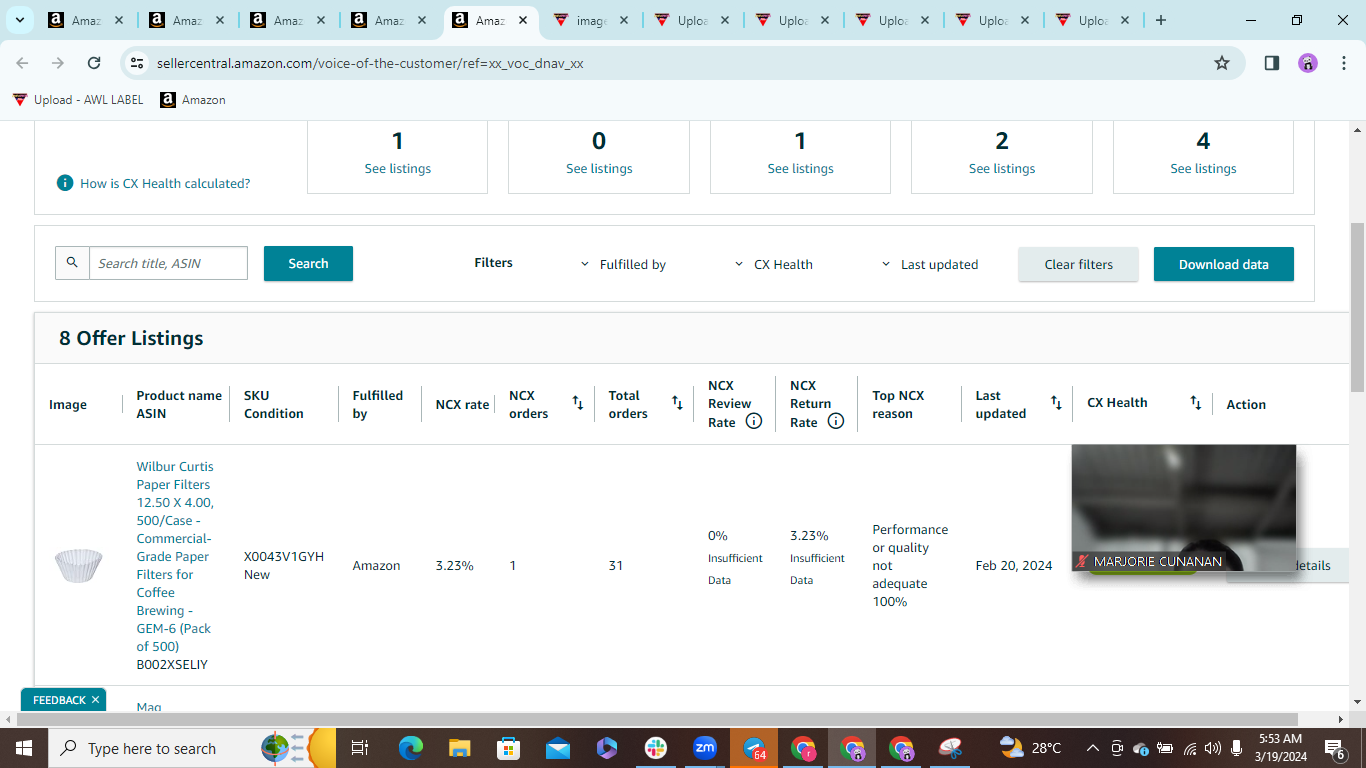Show info for NCX Review Rate
Screen dimensions: 1366x768
pyautogui.click(x=754, y=421)
